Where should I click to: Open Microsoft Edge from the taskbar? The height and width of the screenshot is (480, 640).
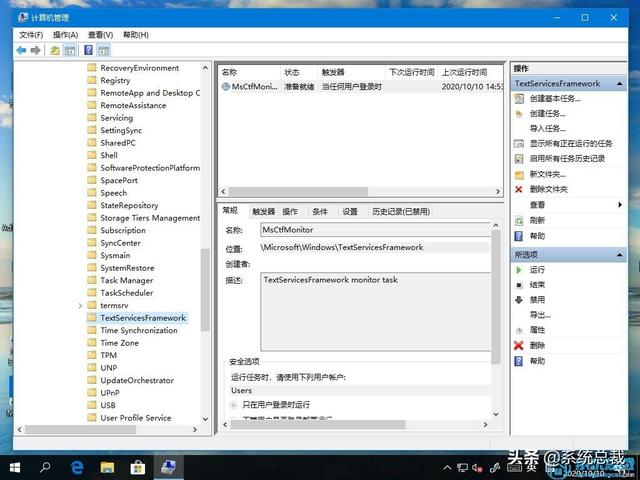point(77,467)
